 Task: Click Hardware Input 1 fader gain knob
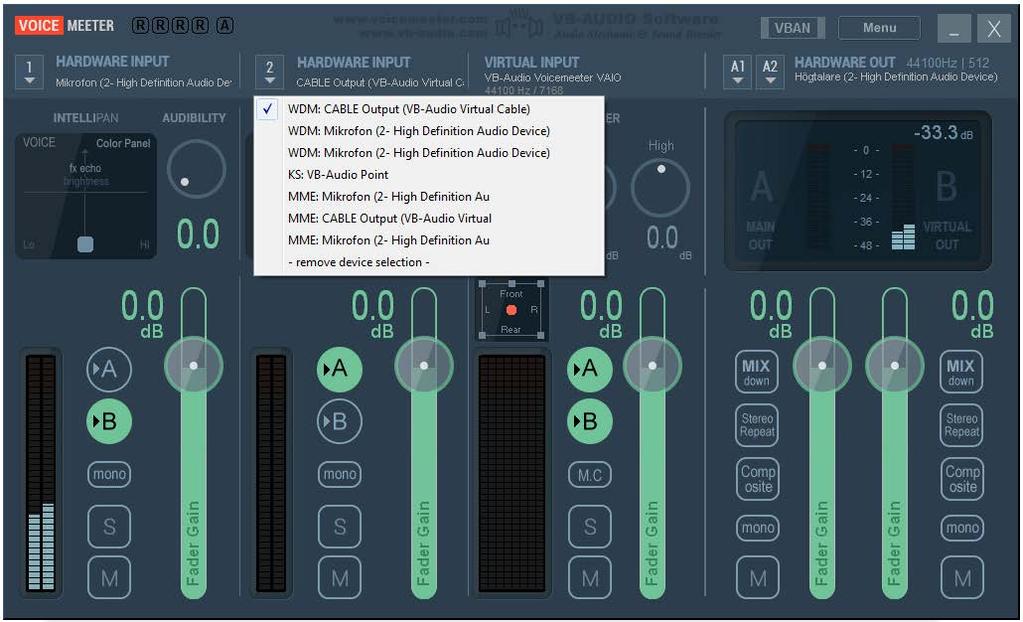point(193,365)
